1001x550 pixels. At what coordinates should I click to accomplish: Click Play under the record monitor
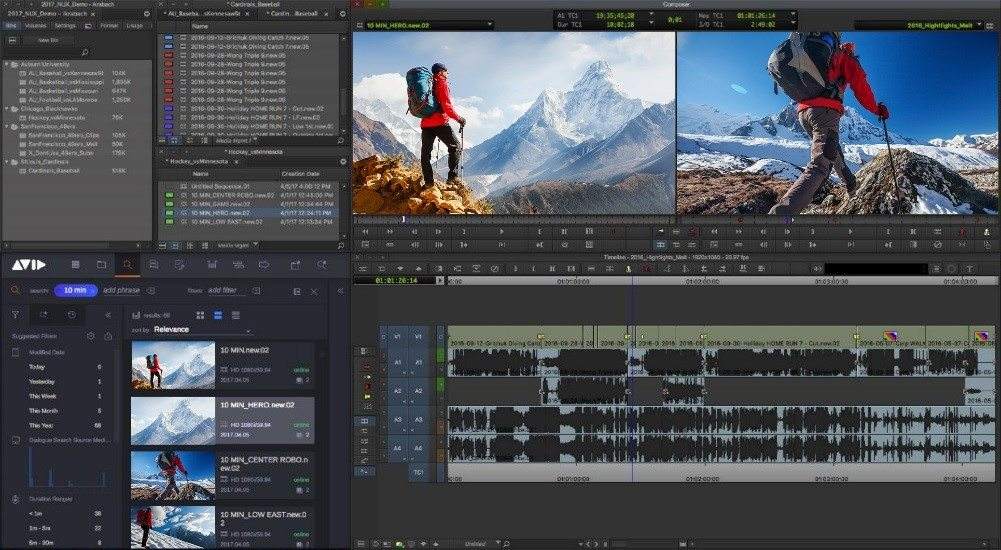pos(850,232)
